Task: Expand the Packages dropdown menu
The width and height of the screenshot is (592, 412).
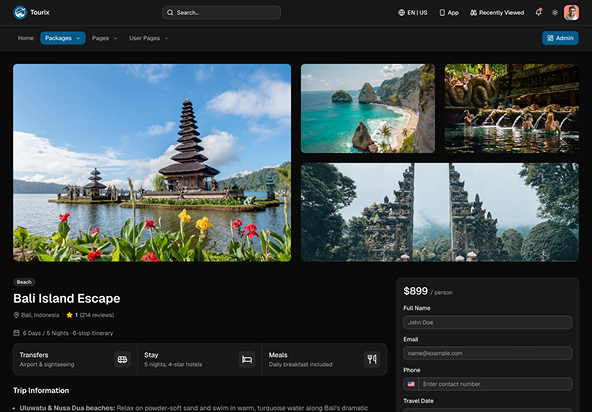Action: tap(63, 38)
